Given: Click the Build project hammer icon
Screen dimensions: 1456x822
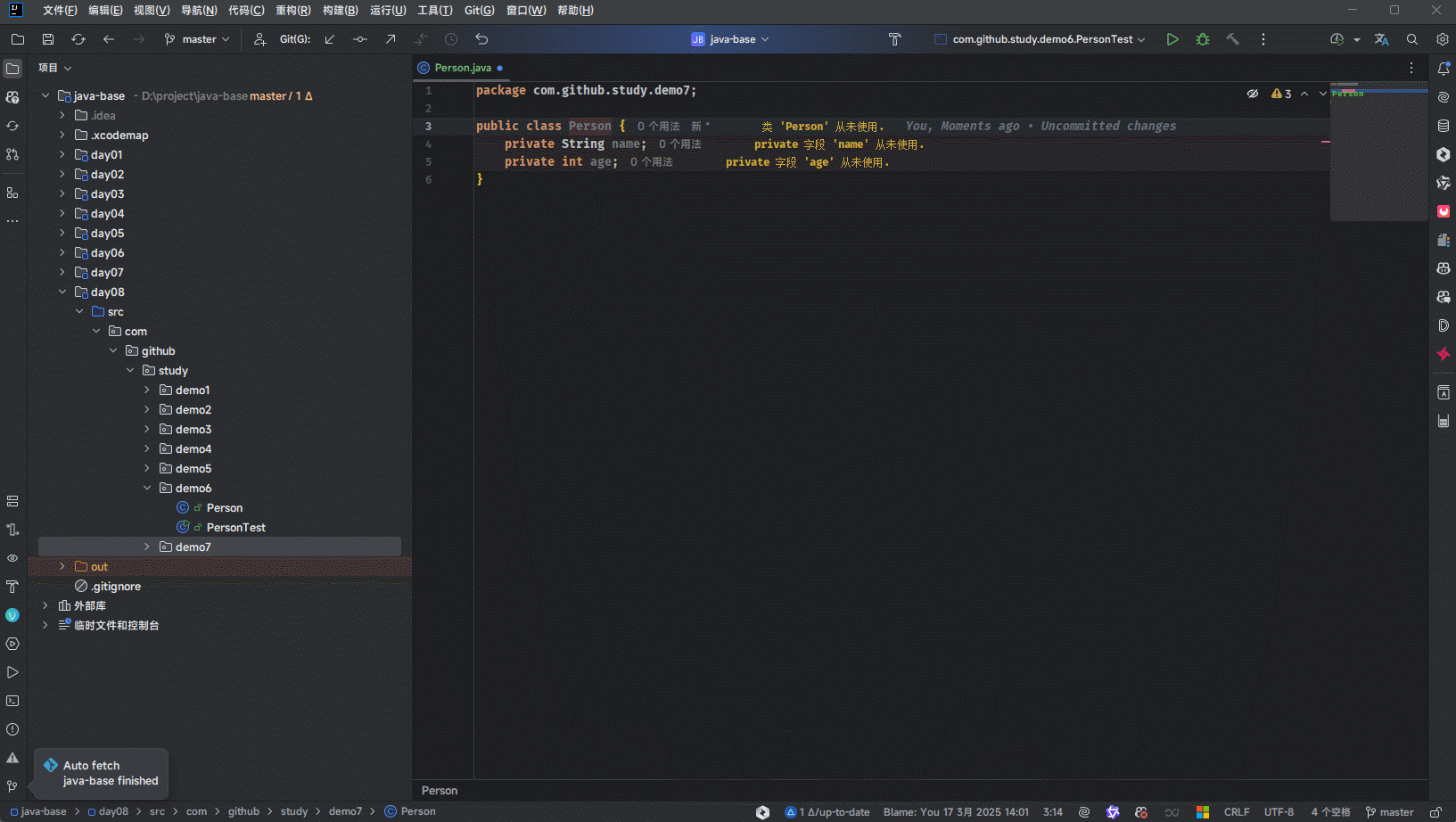Looking at the screenshot, I should click(1232, 39).
